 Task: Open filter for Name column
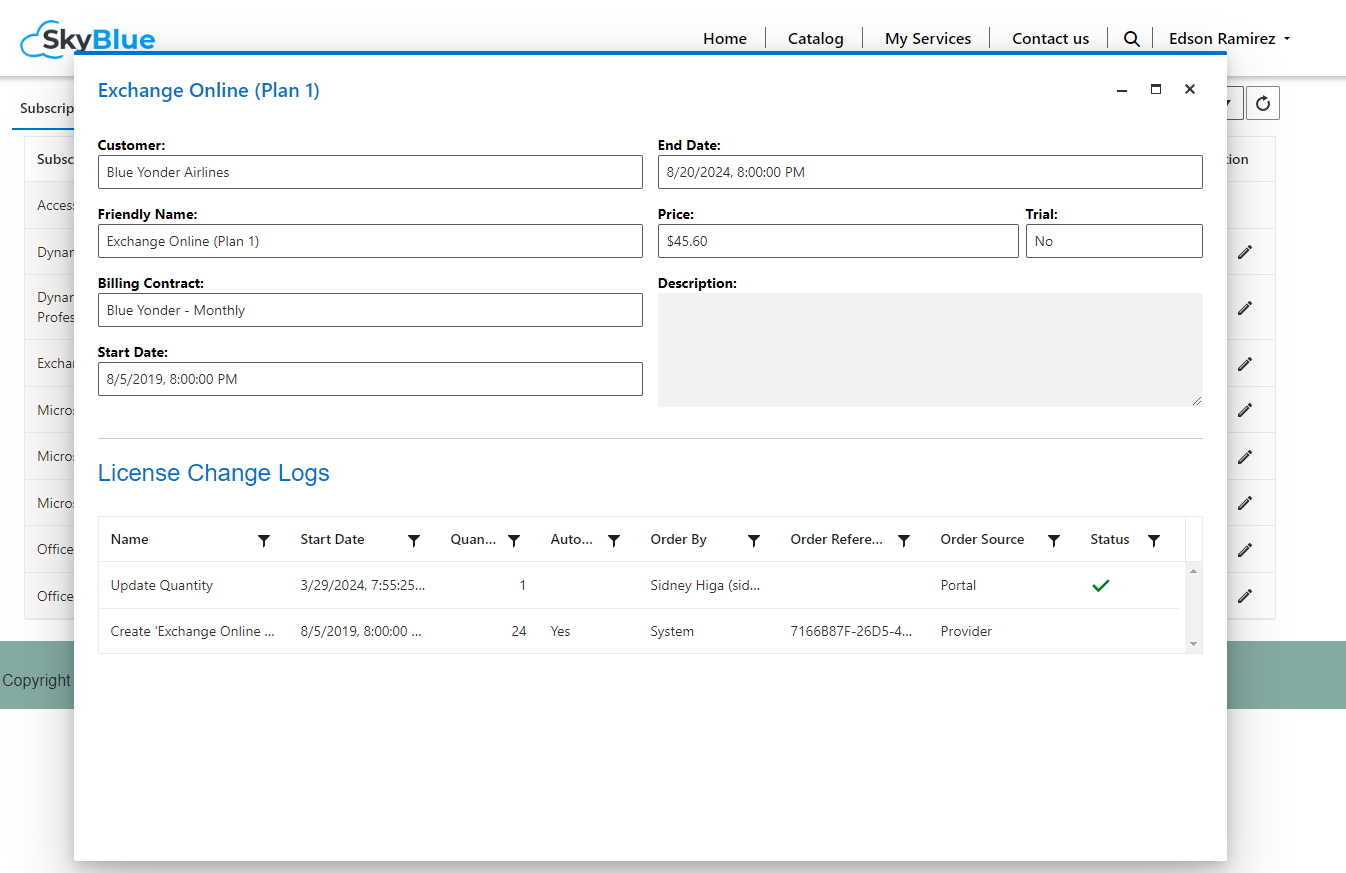(264, 540)
